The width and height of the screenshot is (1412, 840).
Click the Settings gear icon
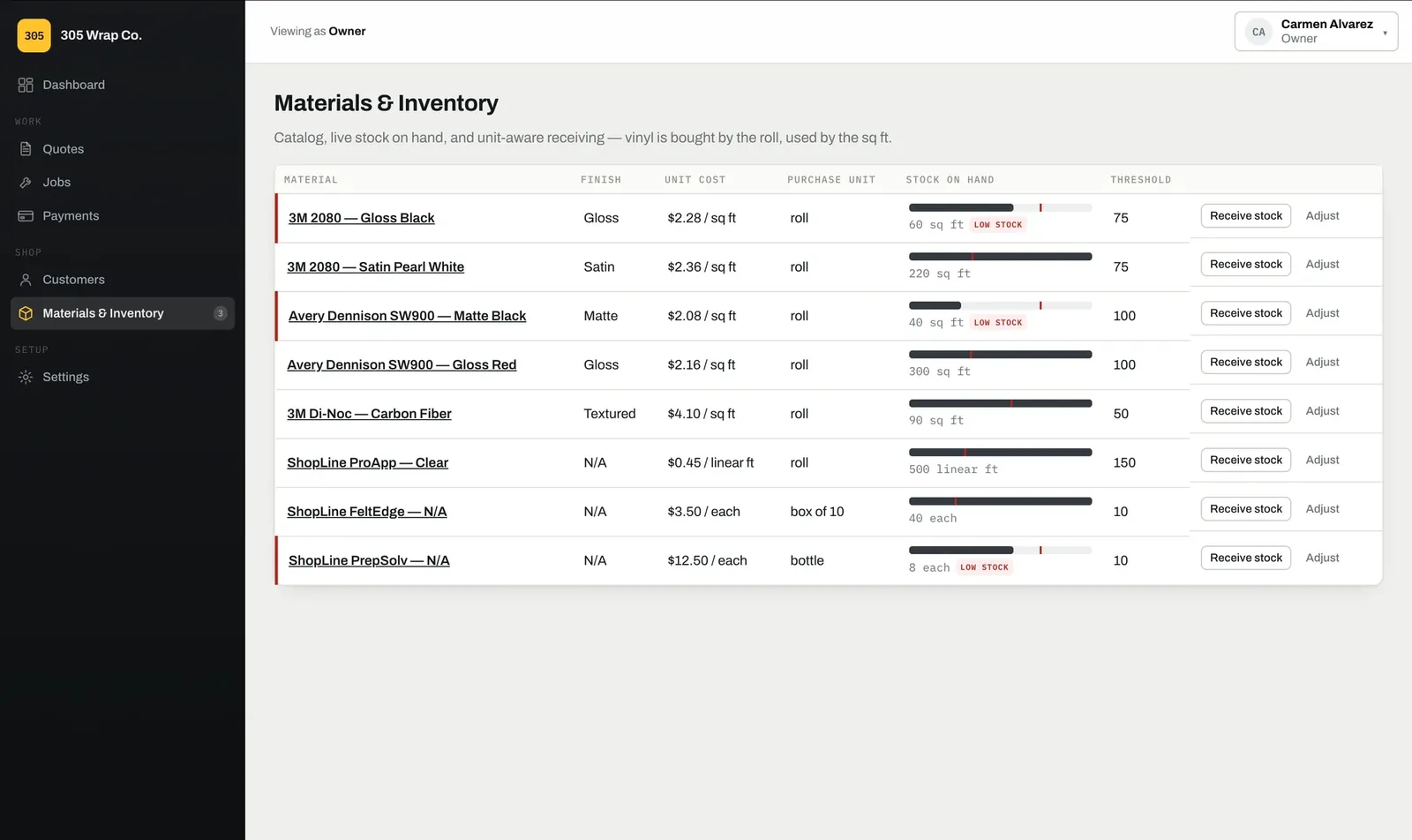point(26,377)
